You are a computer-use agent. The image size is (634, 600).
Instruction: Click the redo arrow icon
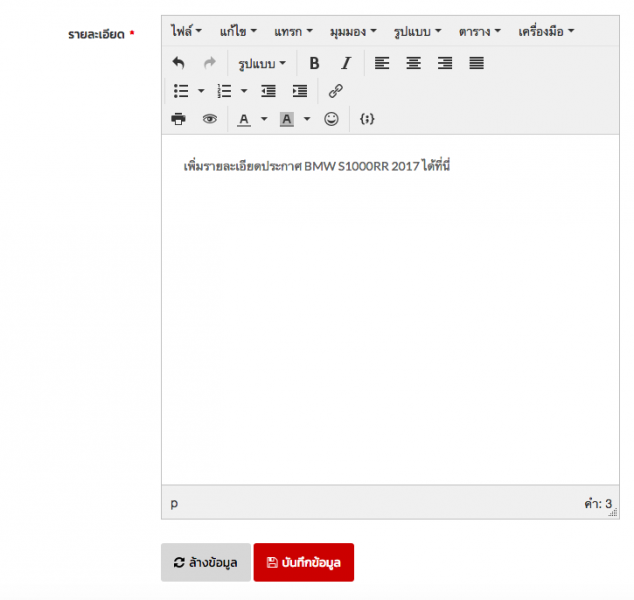[x=209, y=63]
